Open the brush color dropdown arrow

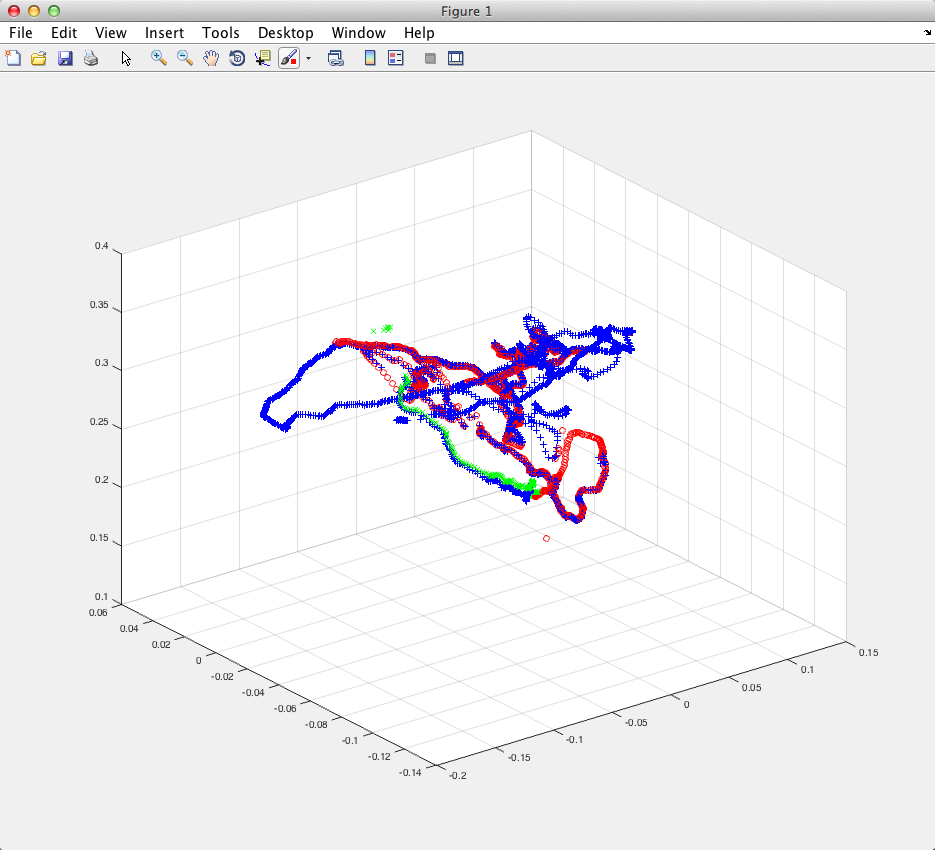308,58
